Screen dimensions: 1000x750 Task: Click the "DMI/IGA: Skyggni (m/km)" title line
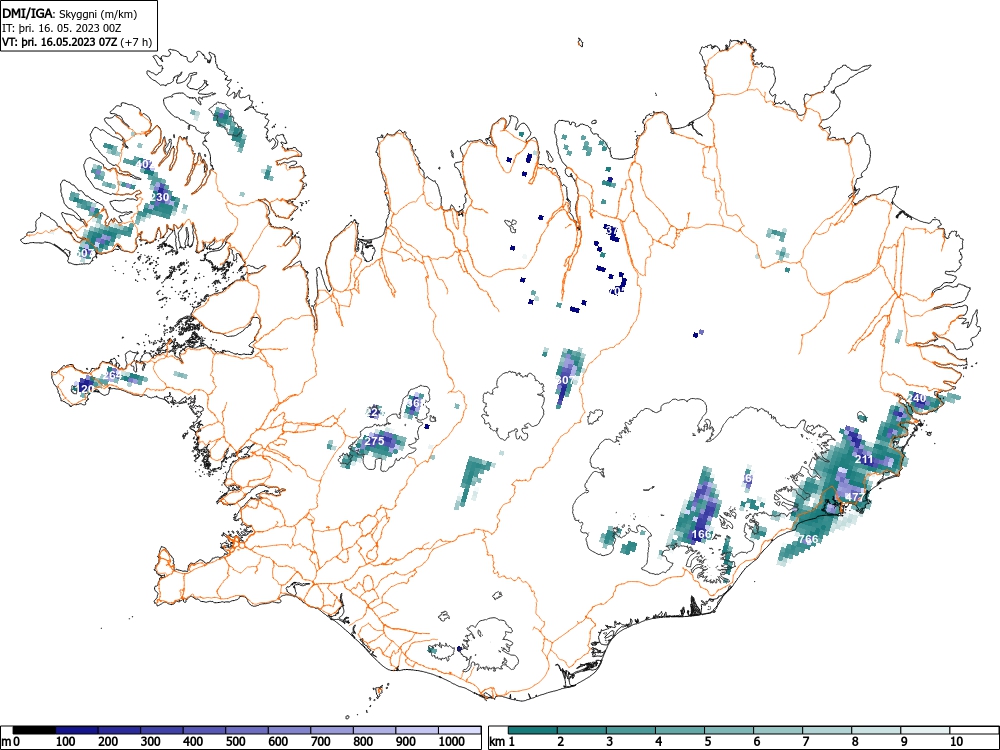point(70,13)
